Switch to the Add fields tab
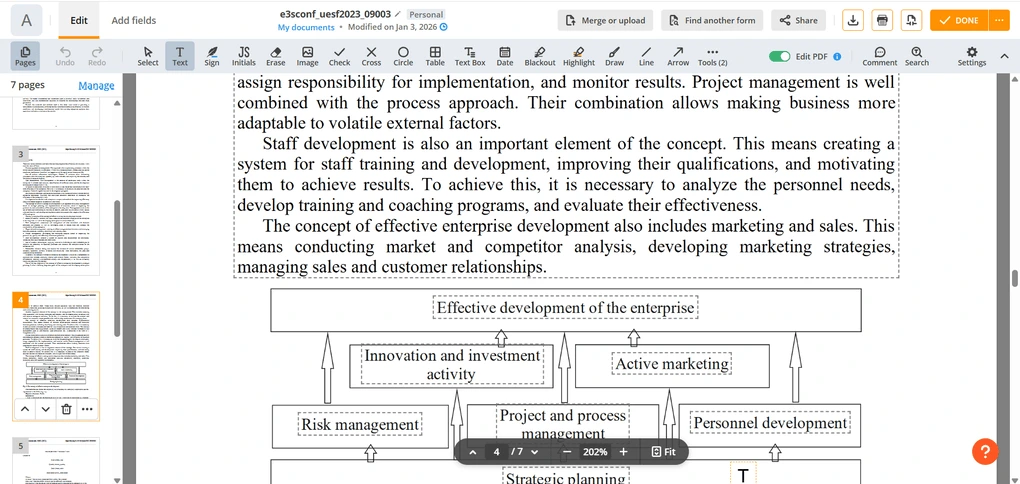This screenshot has height=484, width=1020. [x=133, y=20]
